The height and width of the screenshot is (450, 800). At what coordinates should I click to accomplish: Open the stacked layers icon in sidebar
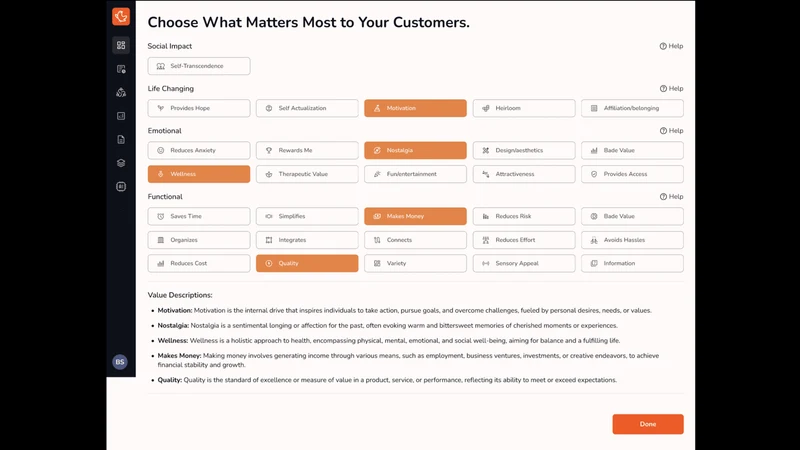tap(121, 163)
